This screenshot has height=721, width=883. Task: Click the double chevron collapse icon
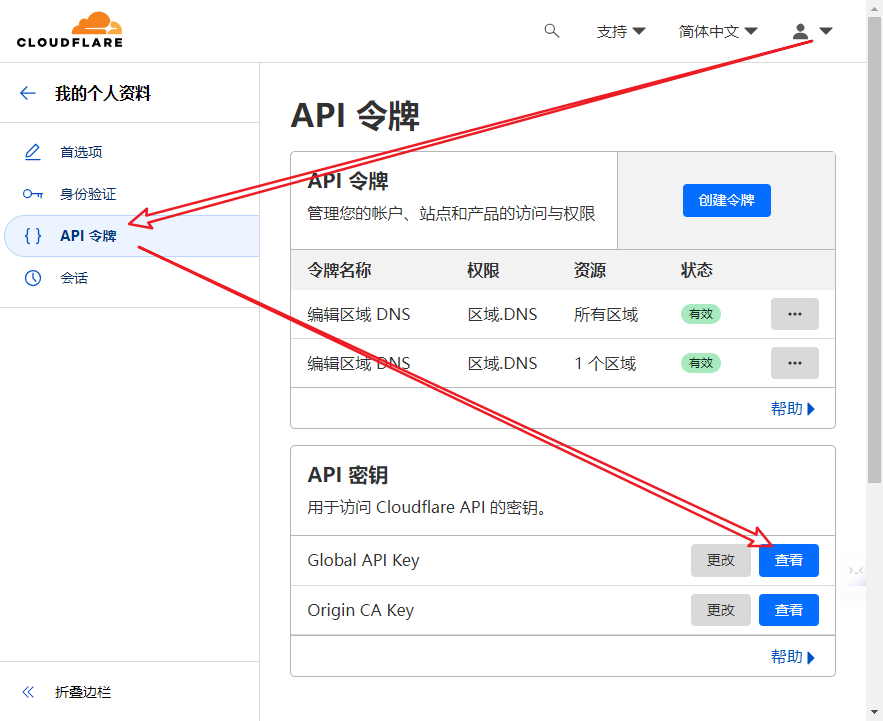click(28, 692)
